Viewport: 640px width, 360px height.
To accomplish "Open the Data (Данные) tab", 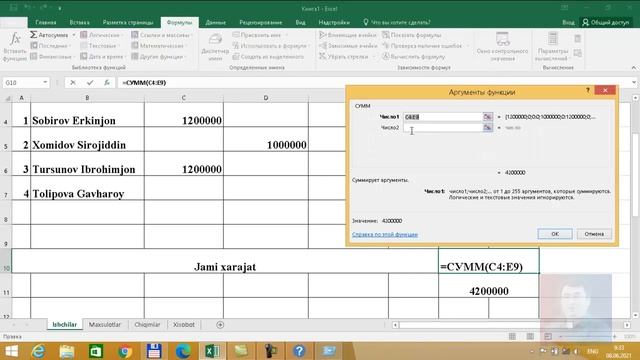I will [x=216, y=22].
